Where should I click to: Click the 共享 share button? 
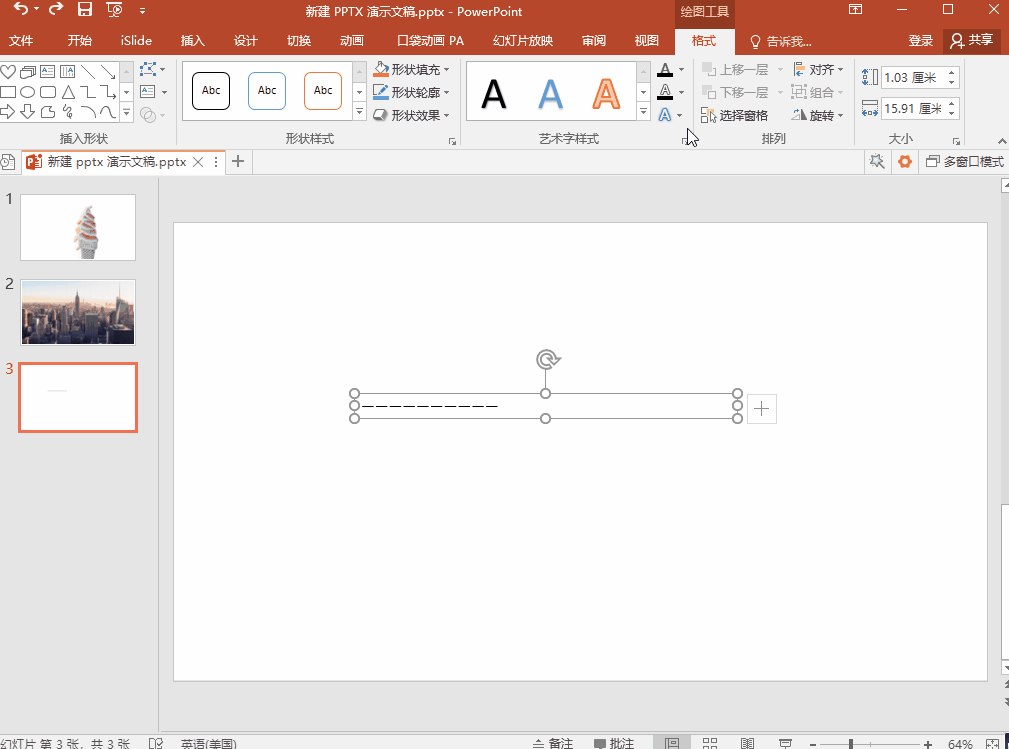[972, 41]
